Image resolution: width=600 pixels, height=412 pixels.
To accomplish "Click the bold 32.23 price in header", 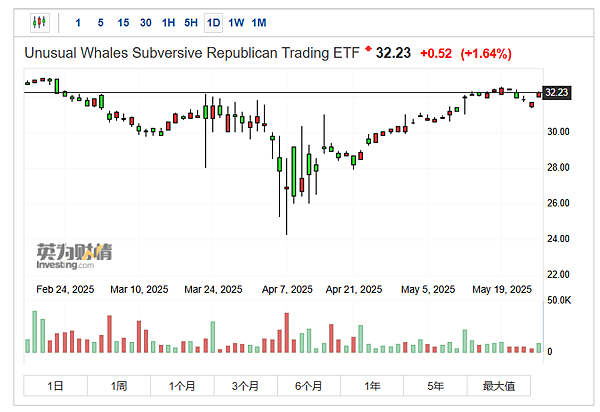I will coord(393,53).
